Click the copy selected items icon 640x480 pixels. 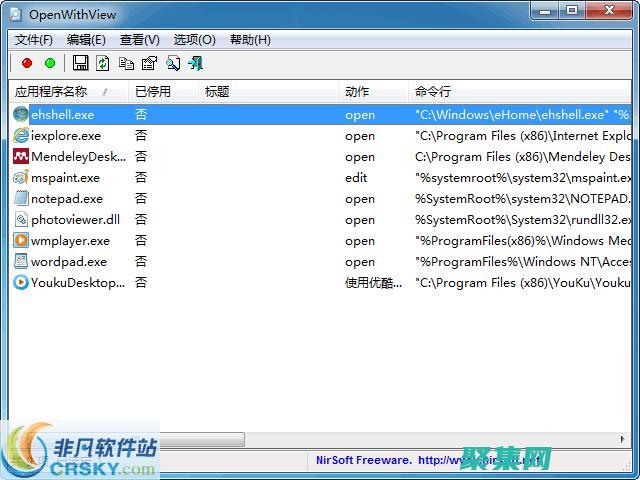click(126, 63)
